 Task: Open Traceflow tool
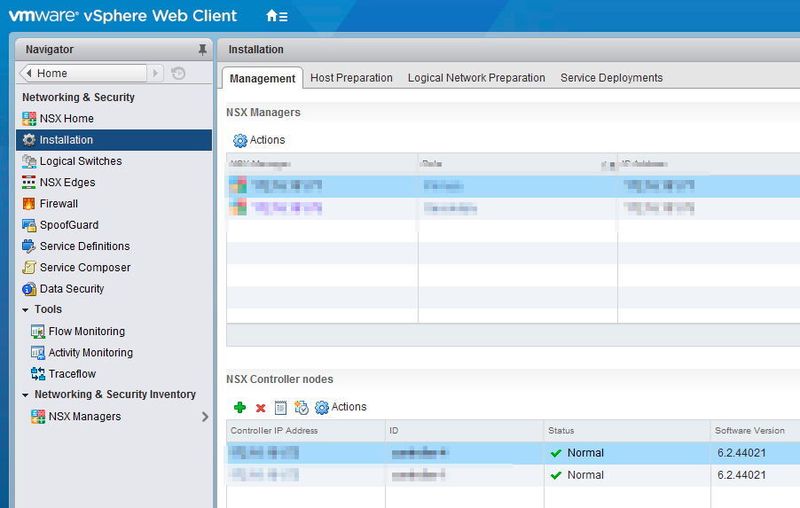[72, 374]
